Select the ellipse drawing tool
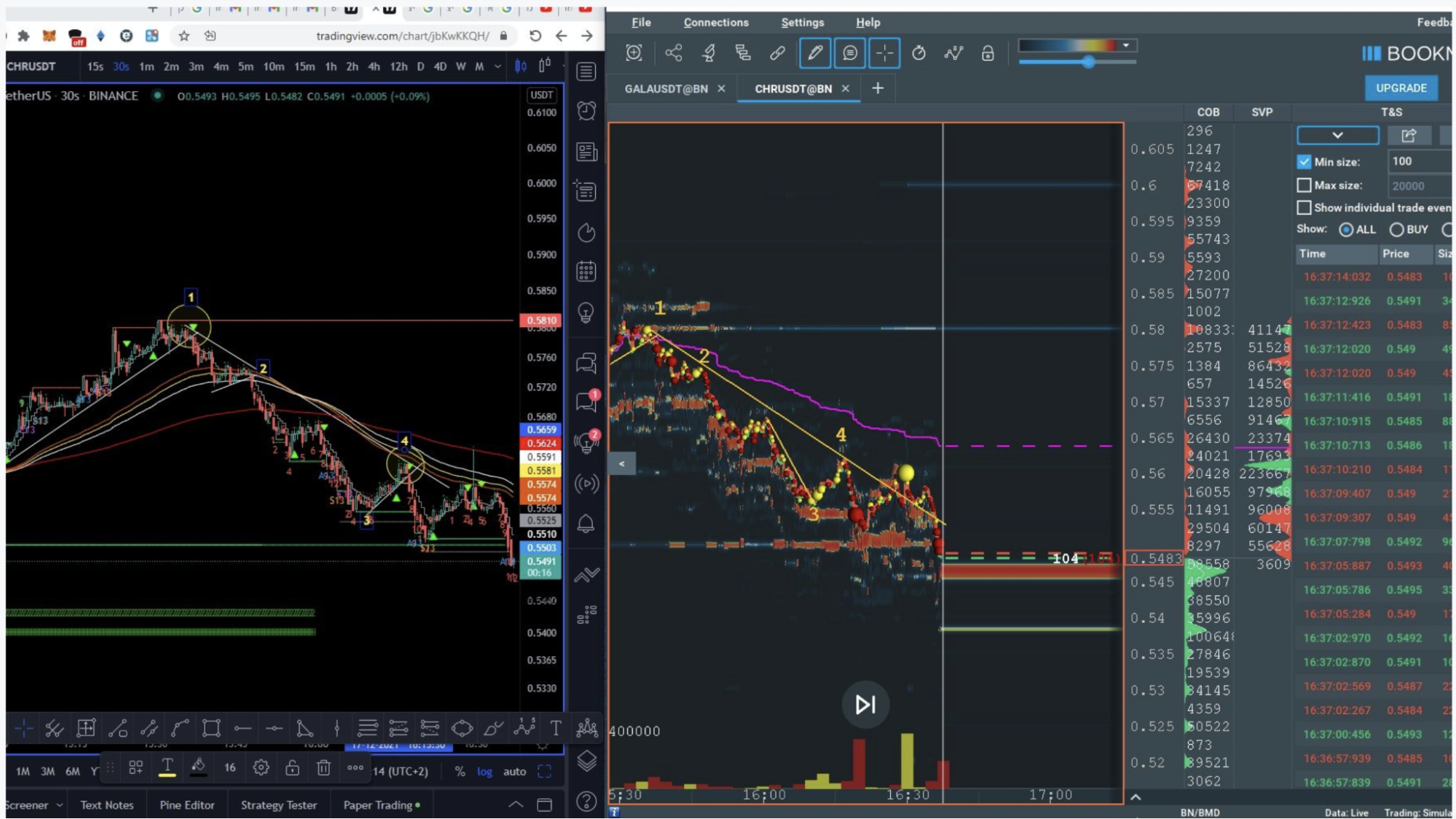The image size is (1456, 819). [x=462, y=728]
